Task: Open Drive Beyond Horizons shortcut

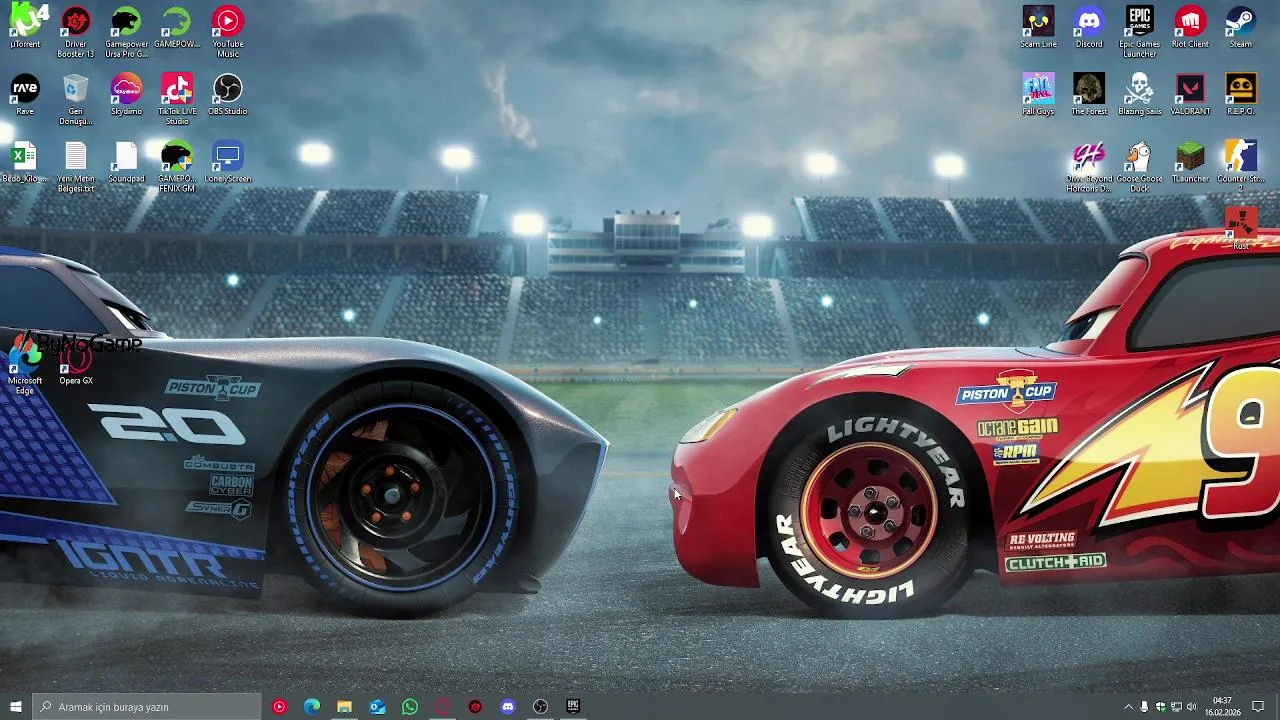Action: click(x=1089, y=167)
